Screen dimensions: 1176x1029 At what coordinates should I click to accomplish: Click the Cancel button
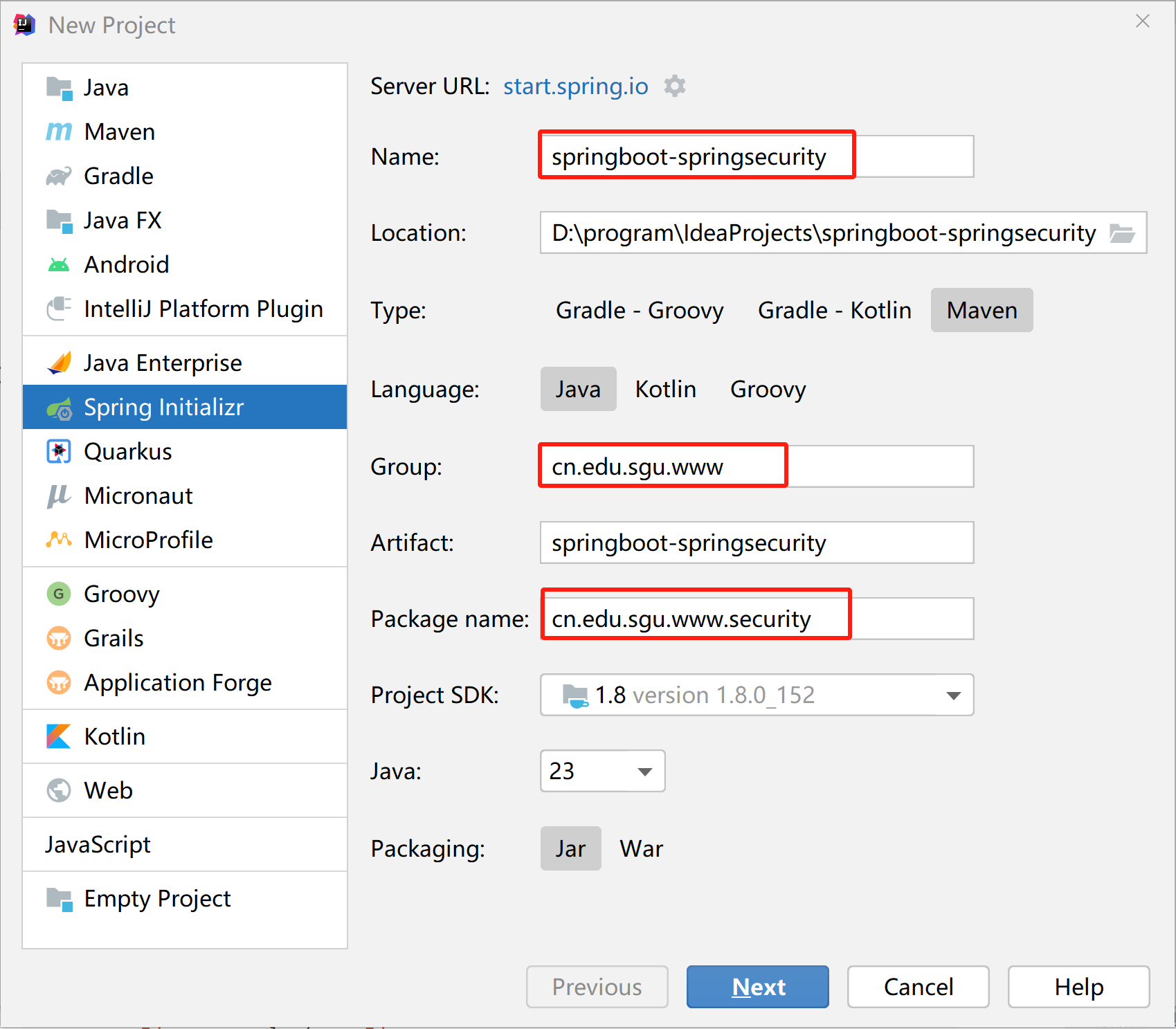pos(919,987)
